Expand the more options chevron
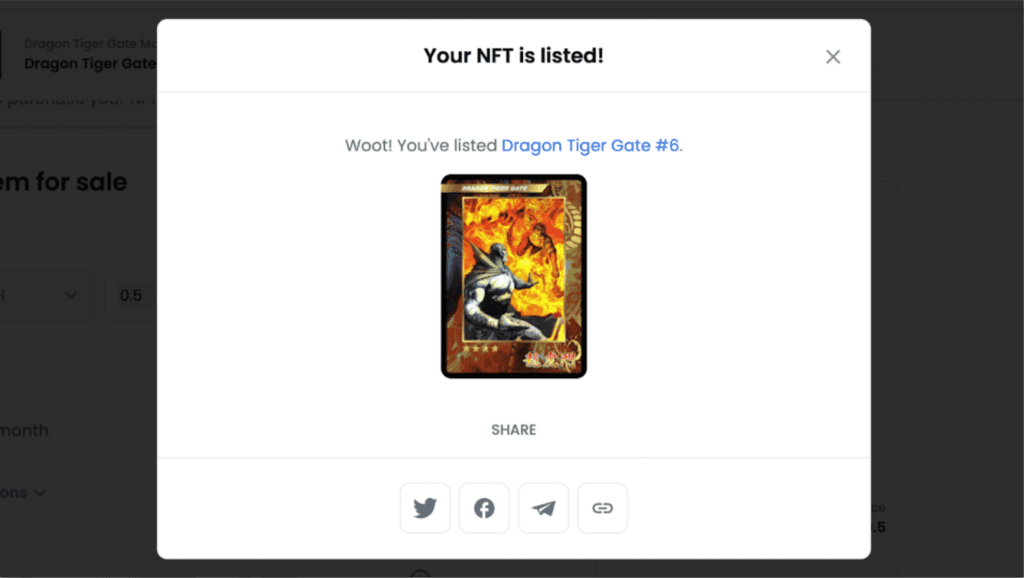This screenshot has width=1024, height=578. 40,493
